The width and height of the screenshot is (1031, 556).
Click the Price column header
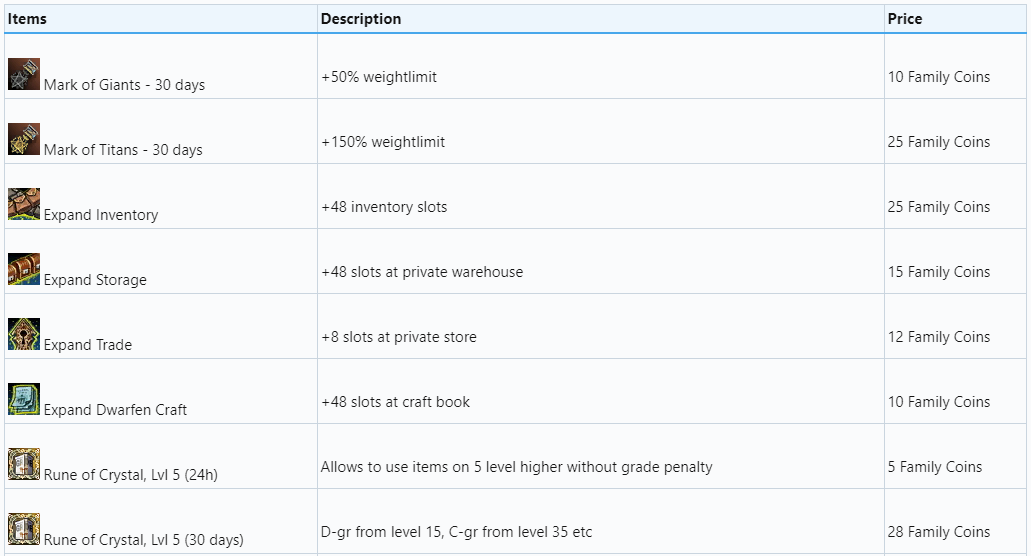pos(905,19)
